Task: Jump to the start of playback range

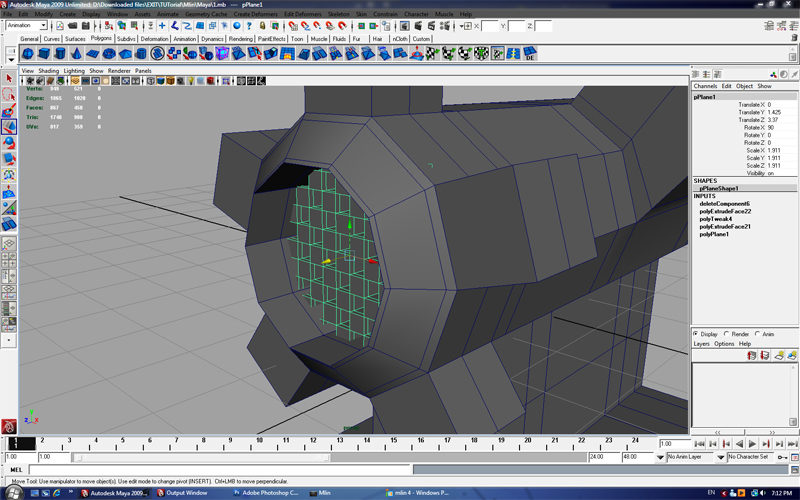Action: tap(699, 443)
